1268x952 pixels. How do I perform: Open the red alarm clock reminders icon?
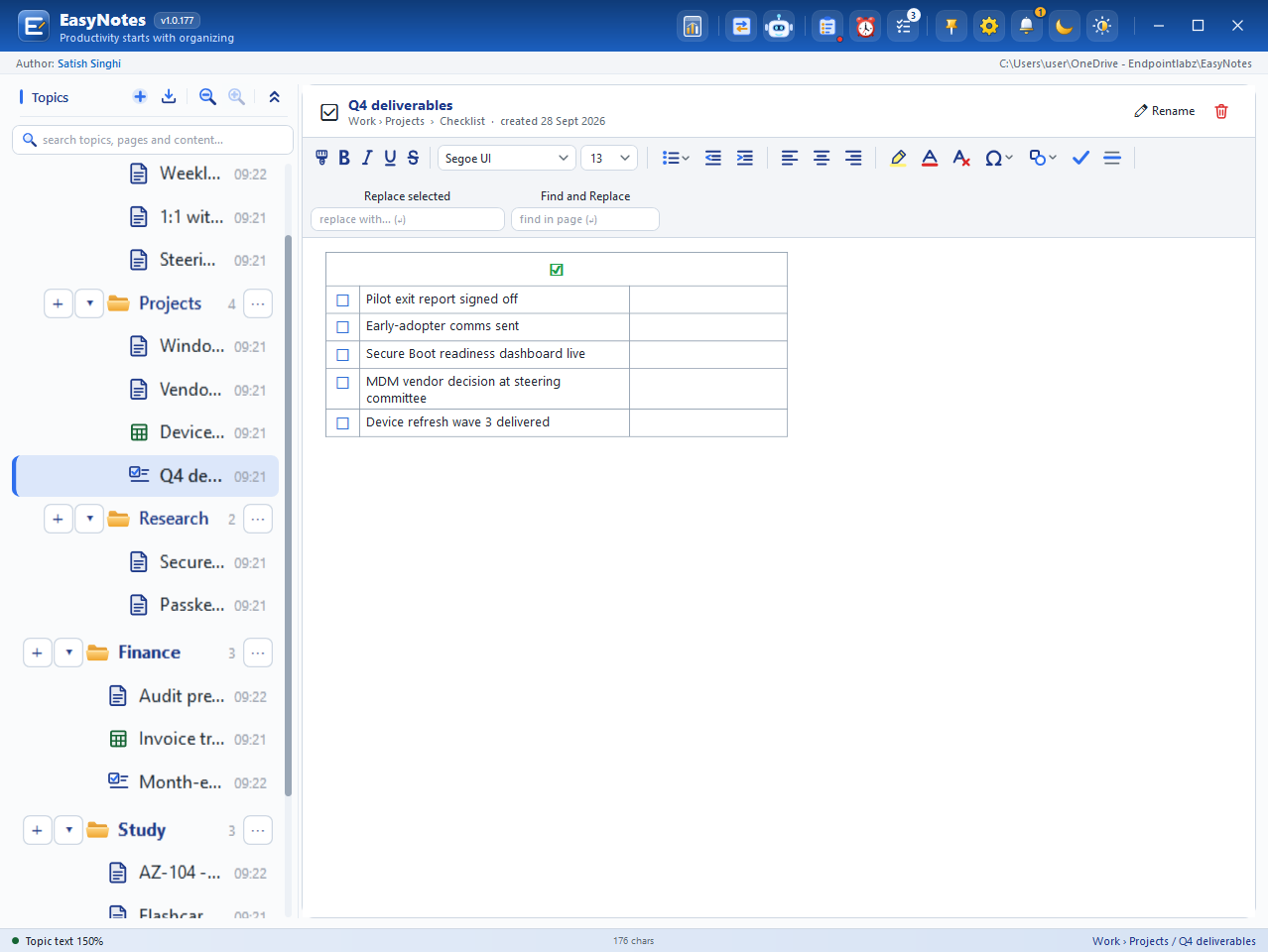866,27
